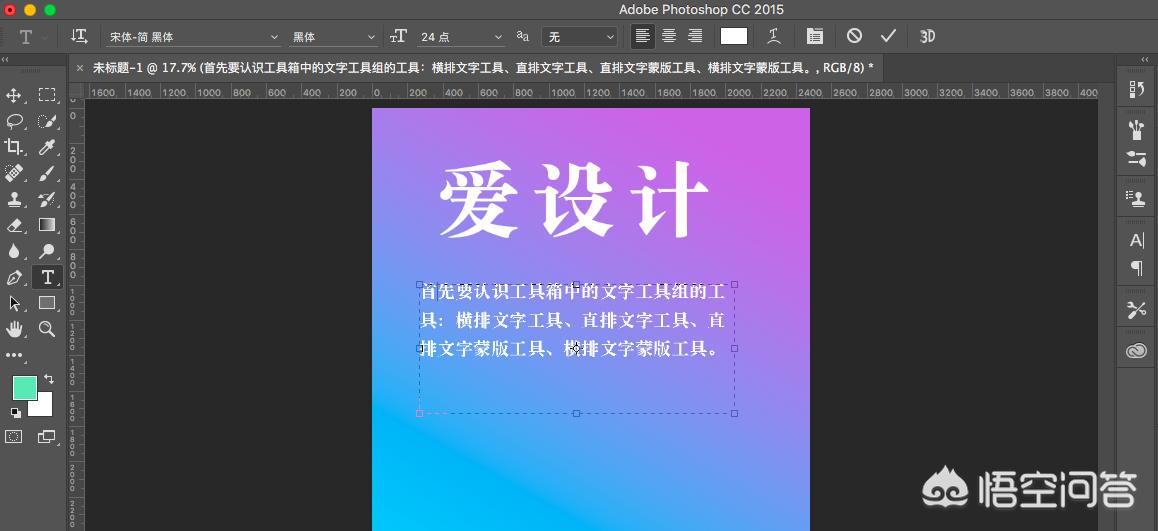
Task: Open the Creative Cloud Libraries panel
Action: coord(1137,352)
